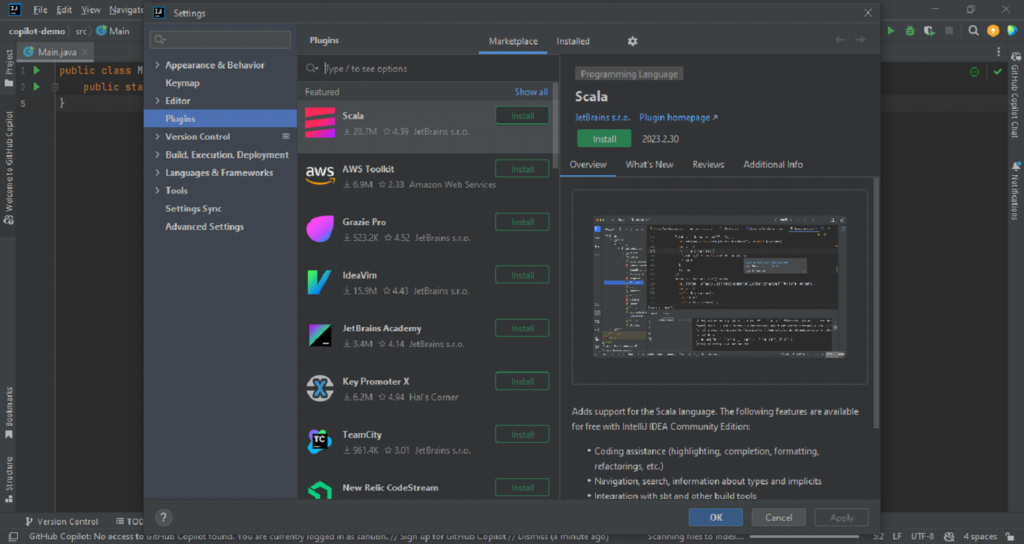This screenshot has width=1024, height=544.
Task: Show all featured plugins
Action: (x=531, y=91)
